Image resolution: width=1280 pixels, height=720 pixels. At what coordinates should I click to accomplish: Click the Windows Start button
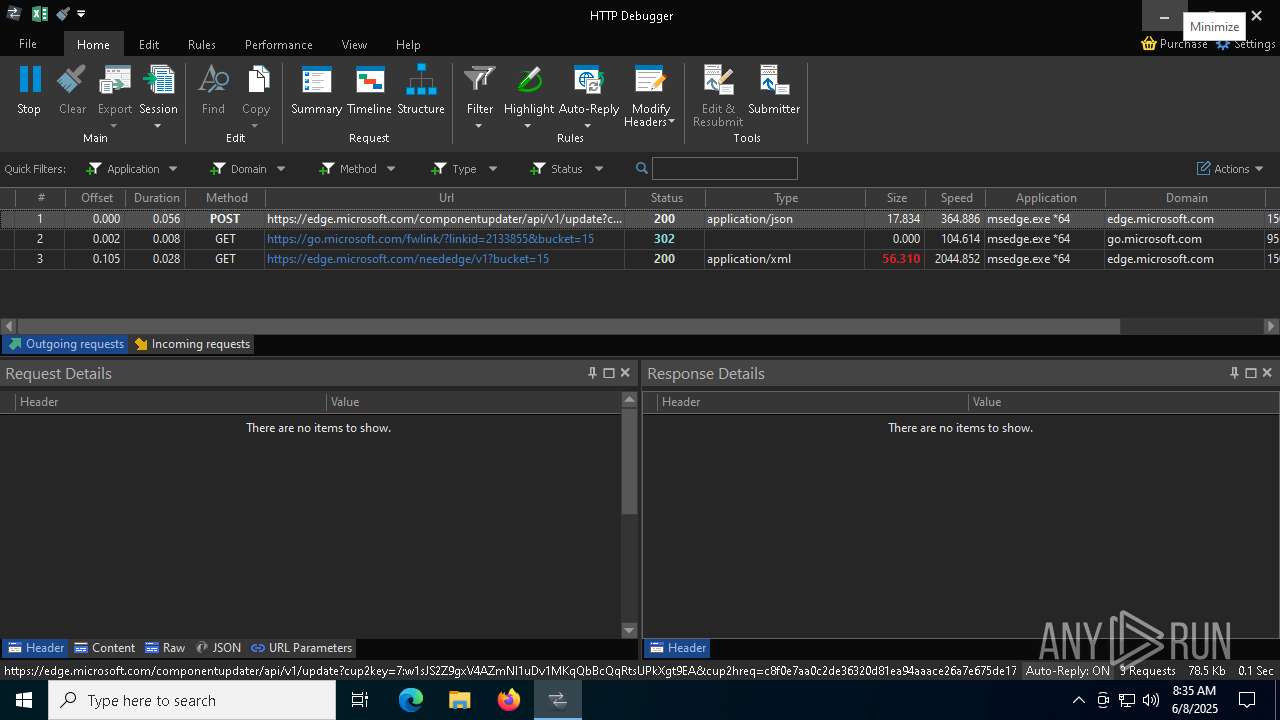[24, 700]
